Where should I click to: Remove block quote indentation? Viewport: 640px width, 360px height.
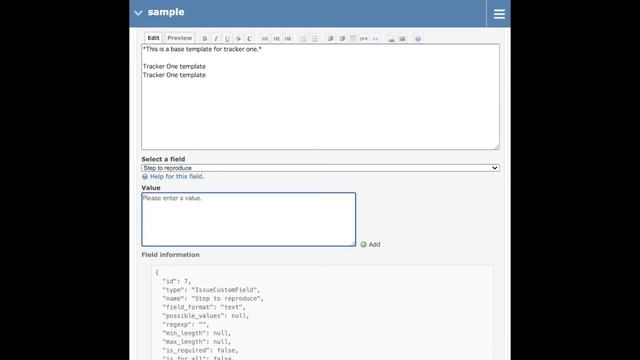pyautogui.click(x=342, y=38)
